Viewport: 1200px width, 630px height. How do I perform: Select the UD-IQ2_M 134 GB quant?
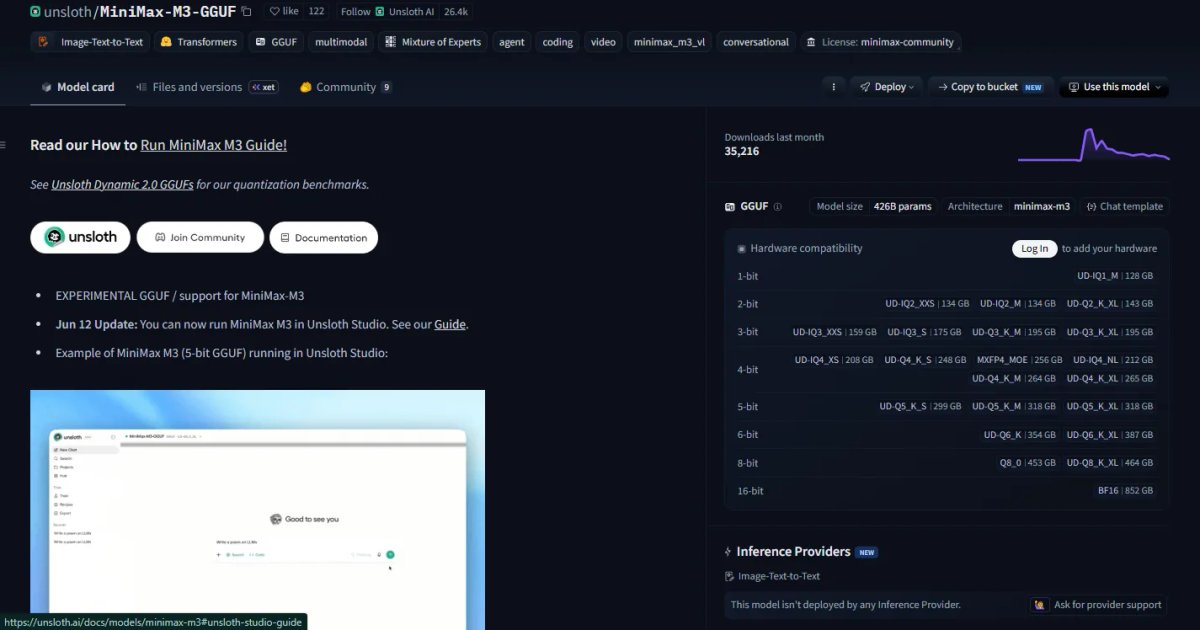(1017, 303)
